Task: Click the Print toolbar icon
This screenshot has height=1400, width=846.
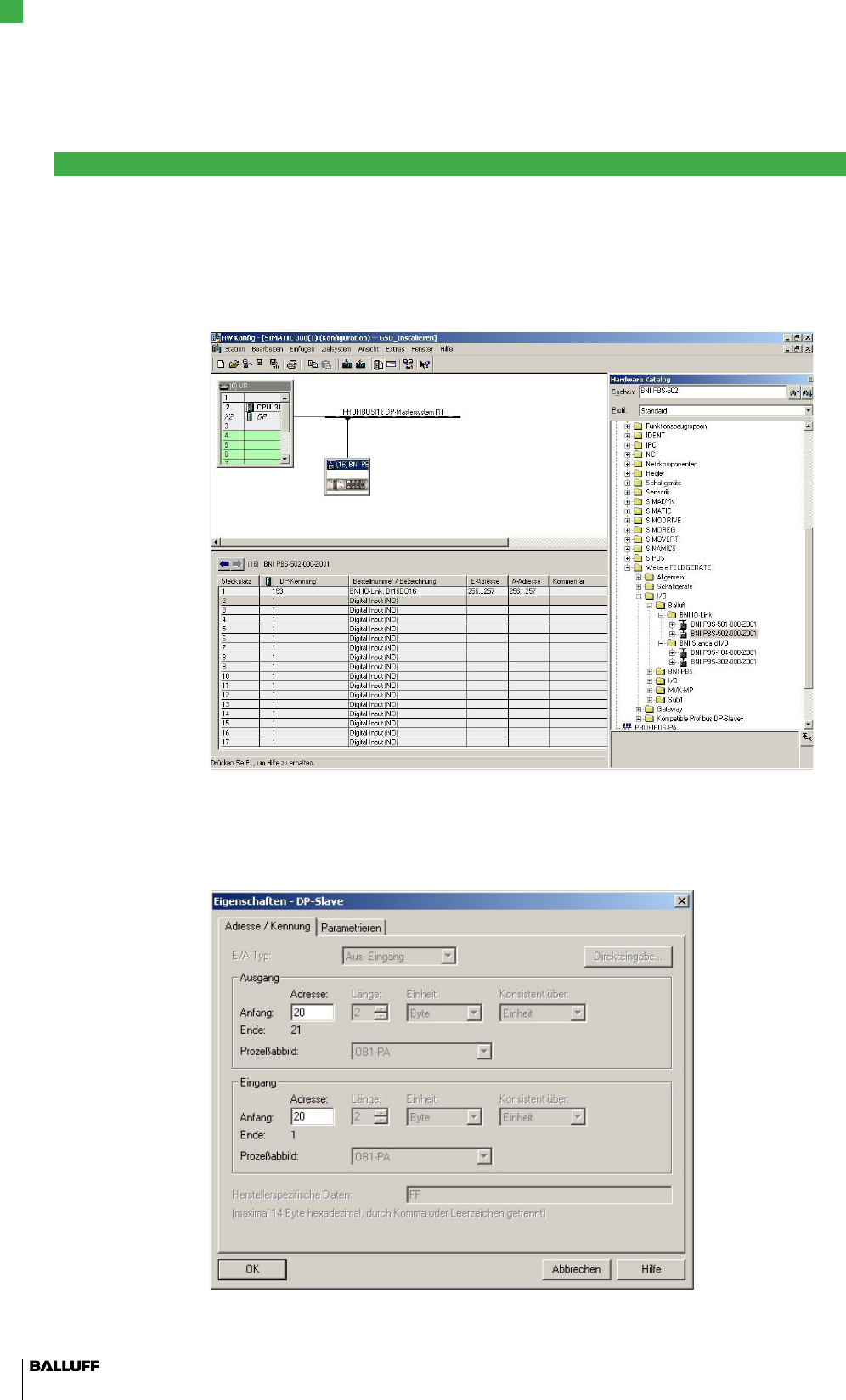Action: [291, 364]
